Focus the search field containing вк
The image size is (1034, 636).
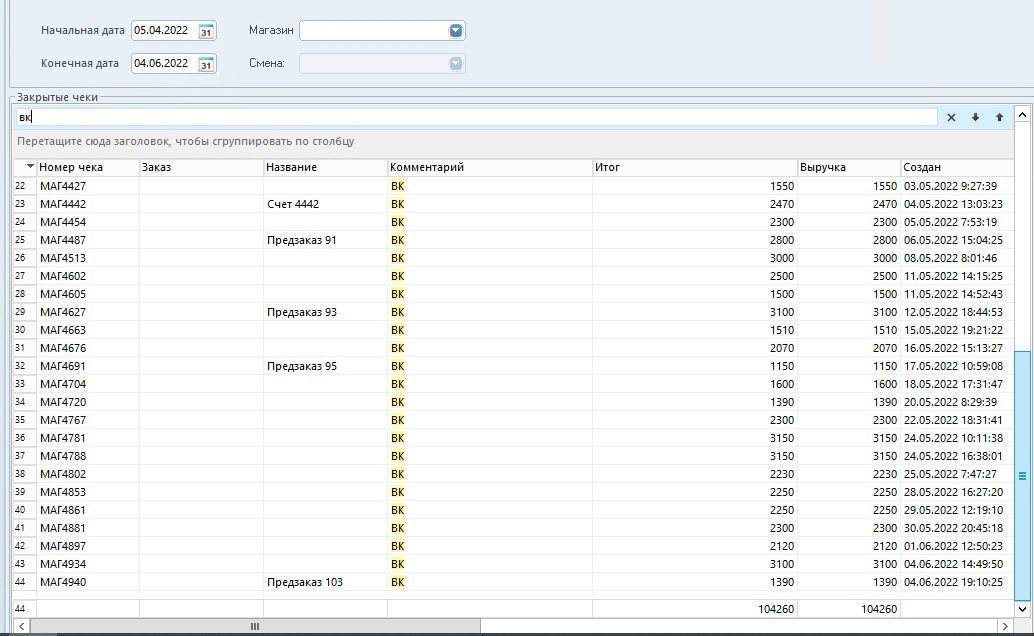click(476, 117)
